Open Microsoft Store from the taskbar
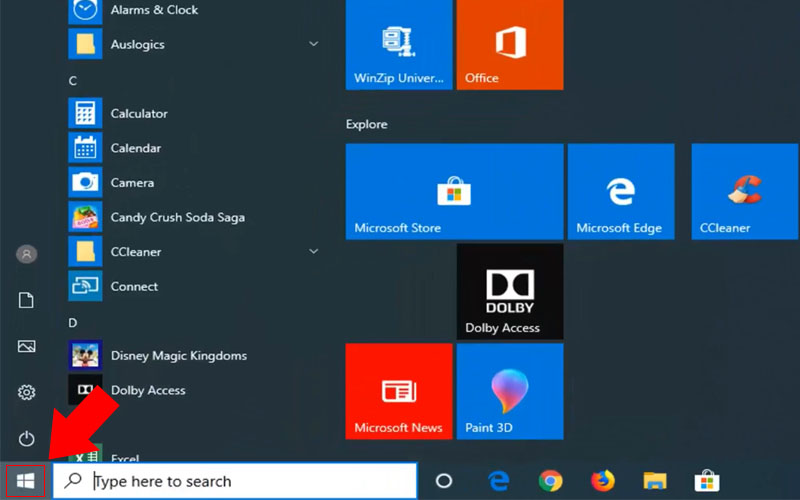This screenshot has width=800, height=500. 707,481
